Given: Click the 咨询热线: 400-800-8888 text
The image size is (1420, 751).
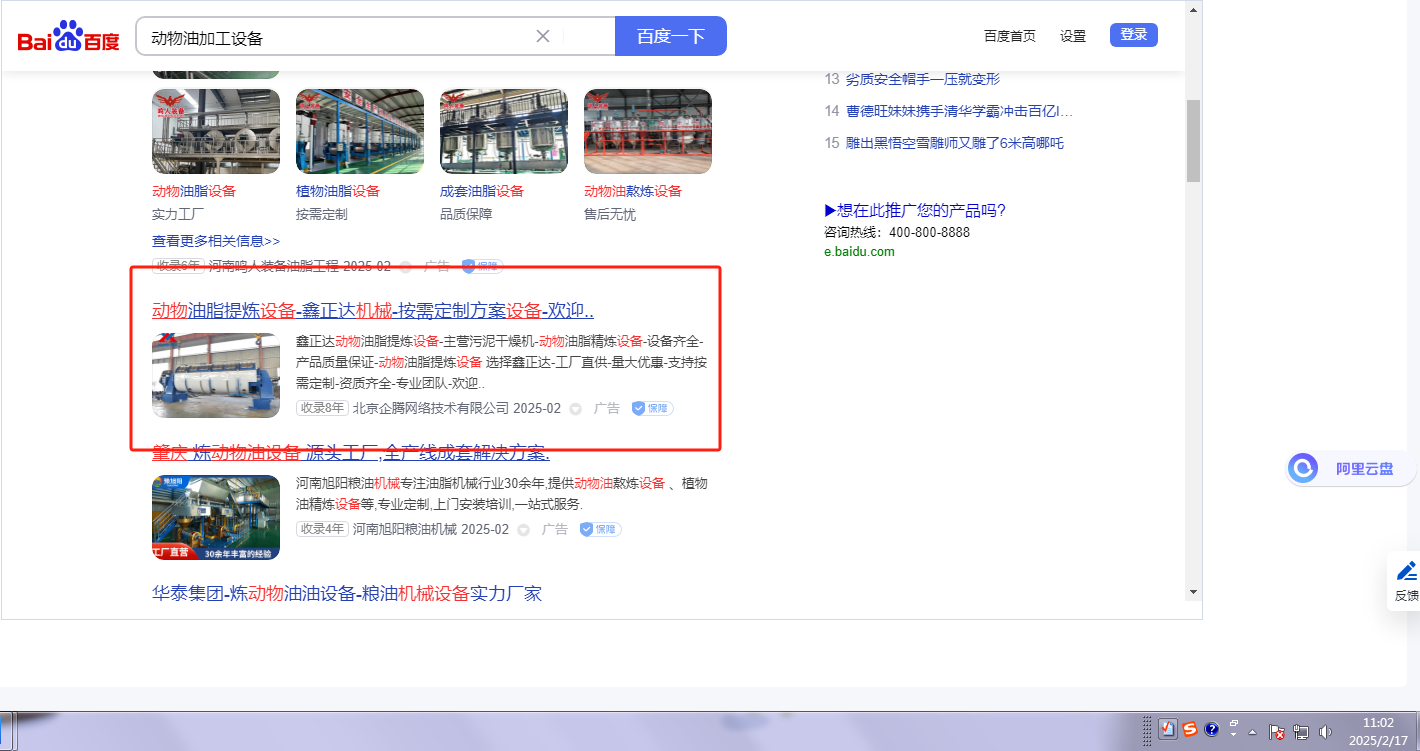Looking at the screenshot, I should point(897,232).
